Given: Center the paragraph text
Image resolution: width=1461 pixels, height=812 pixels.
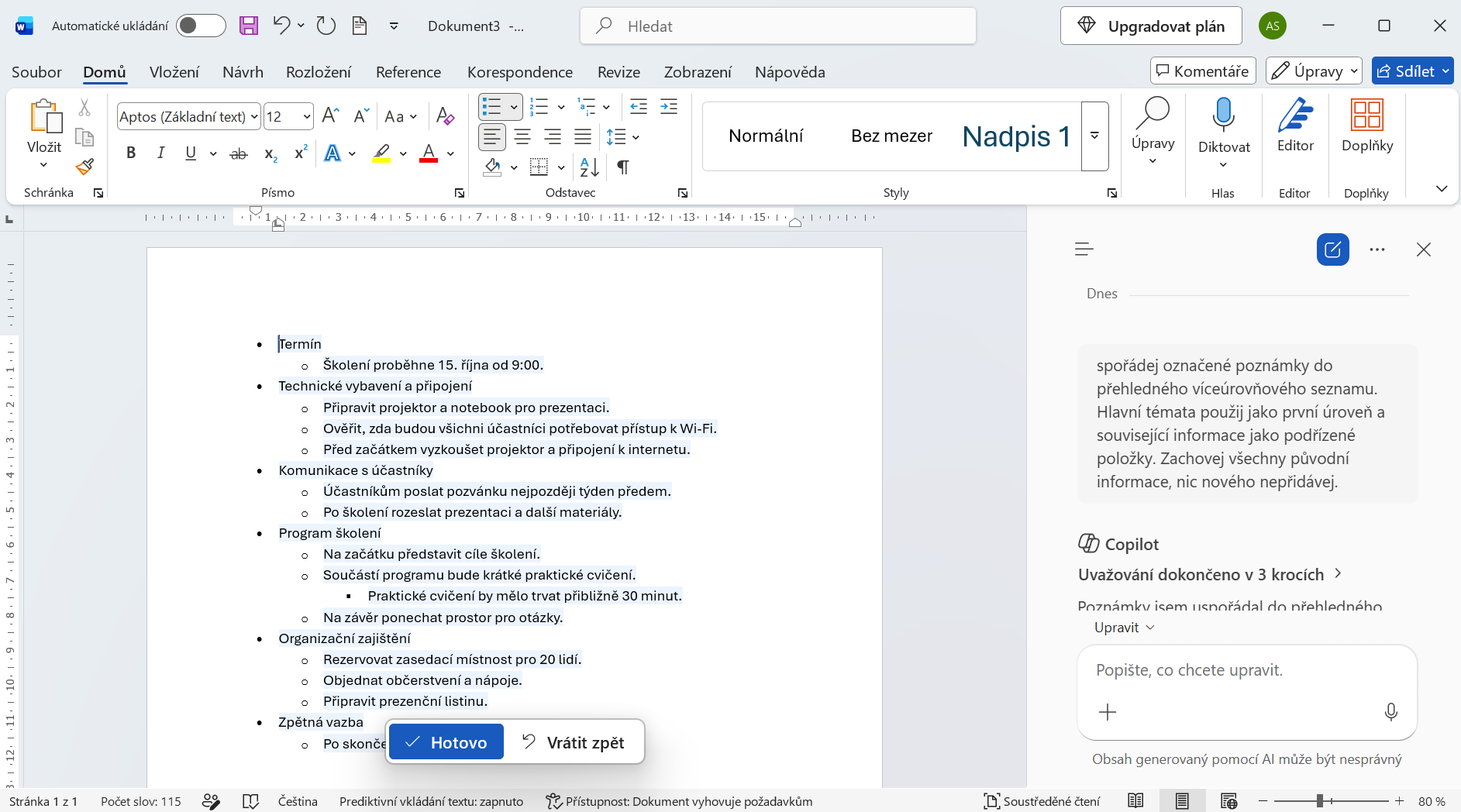Looking at the screenshot, I should pos(523,137).
